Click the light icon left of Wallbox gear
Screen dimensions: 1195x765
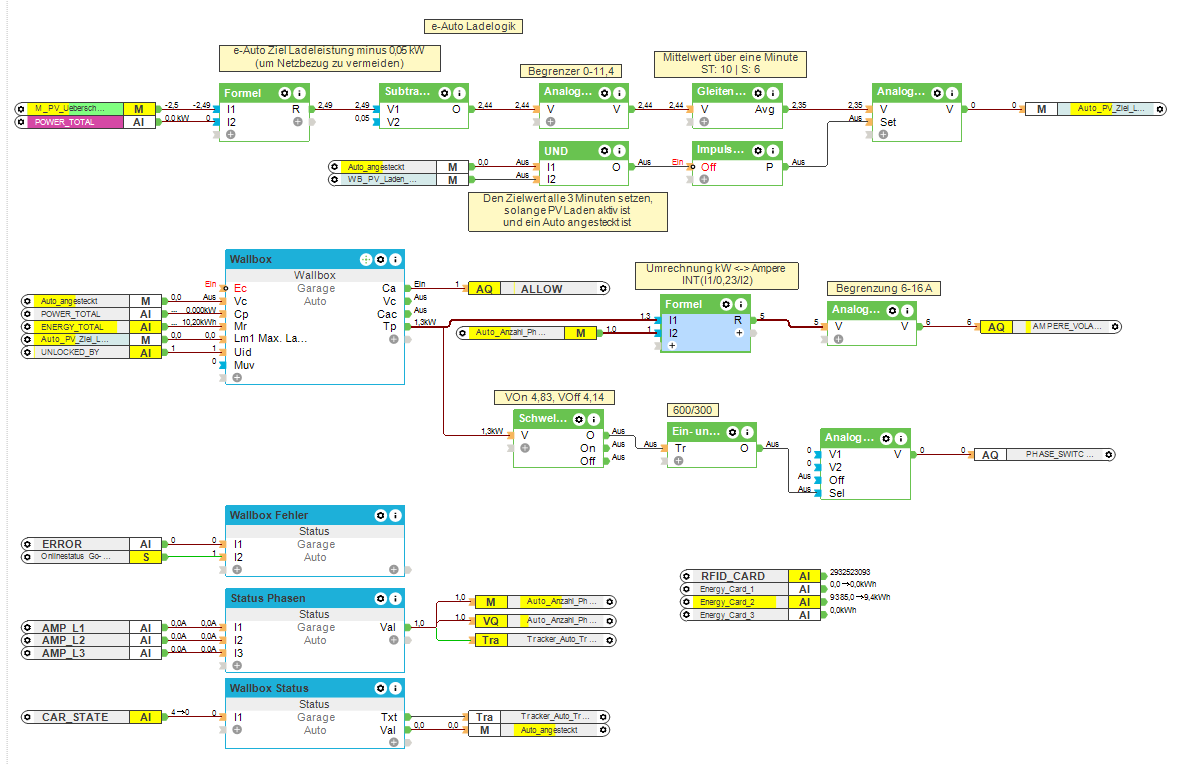tap(366, 260)
